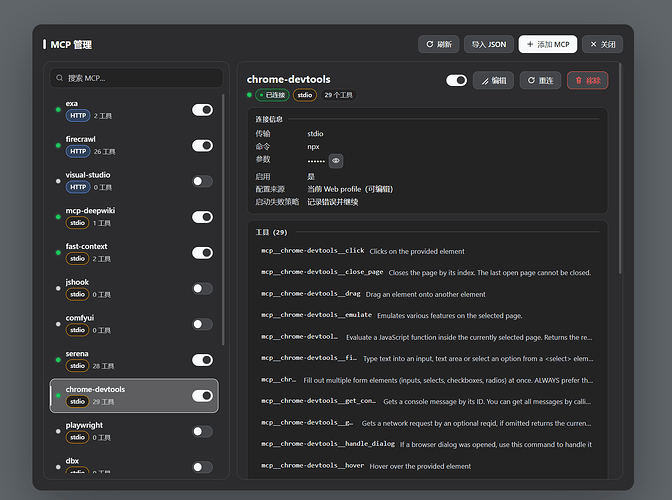Click the HTTP badge under firecrawl
The height and width of the screenshot is (500, 672).
78,151
